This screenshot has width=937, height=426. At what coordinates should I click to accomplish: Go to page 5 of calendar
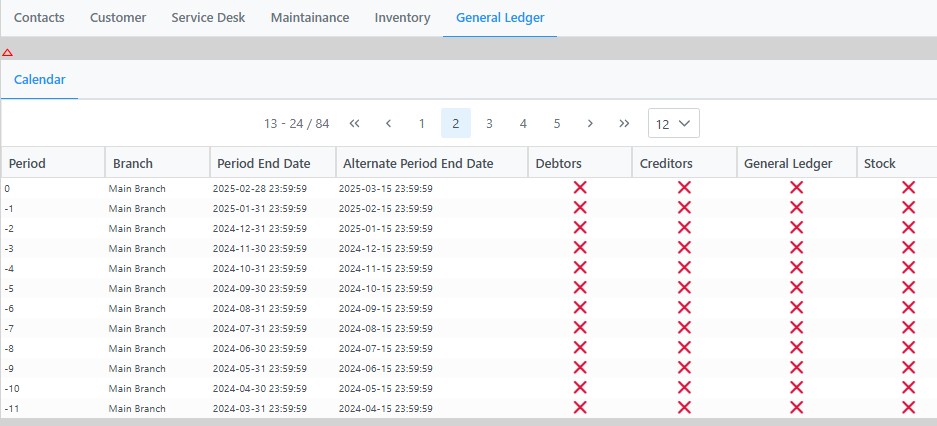pos(557,123)
